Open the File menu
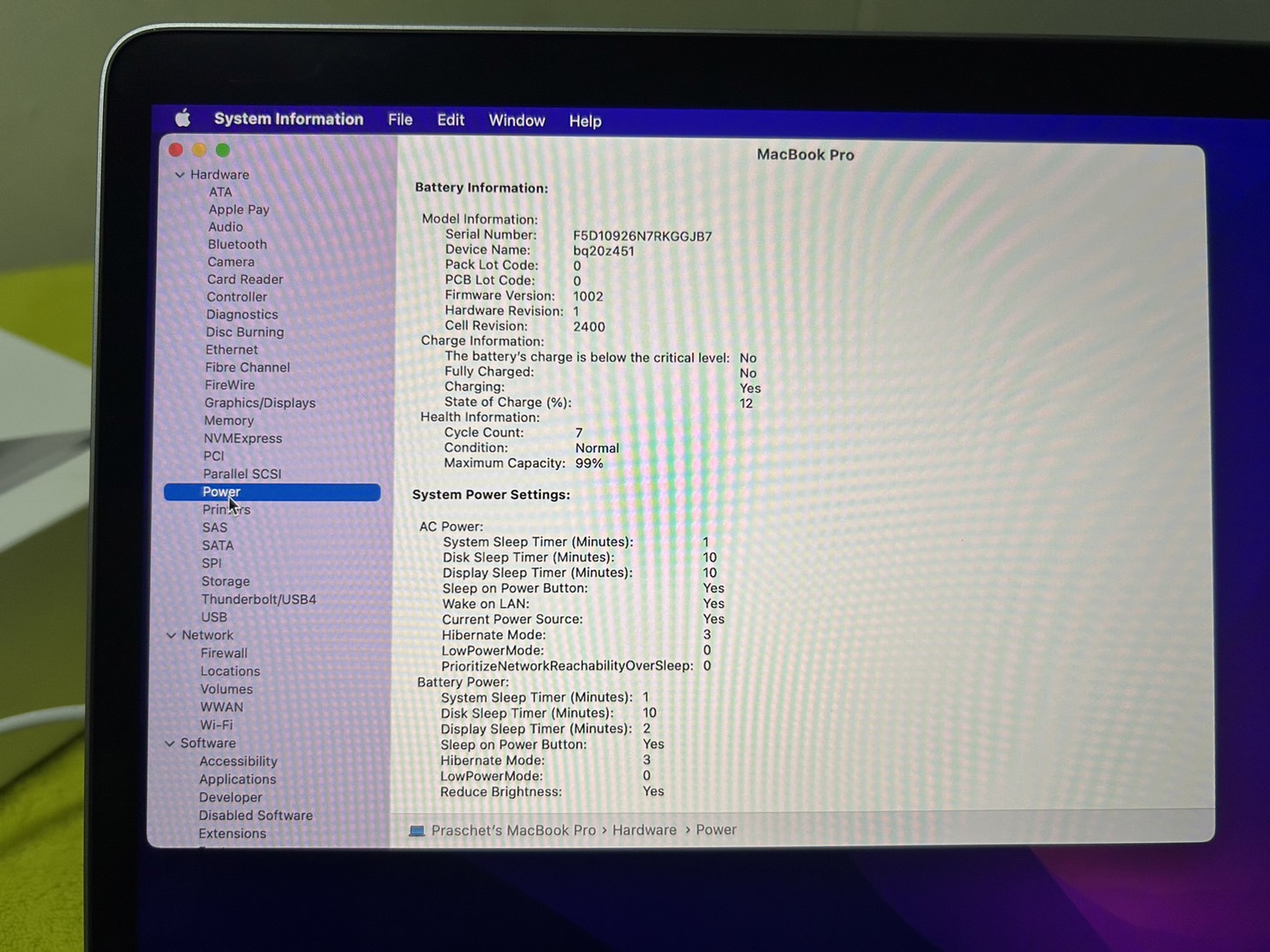 (x=400, y=120)
